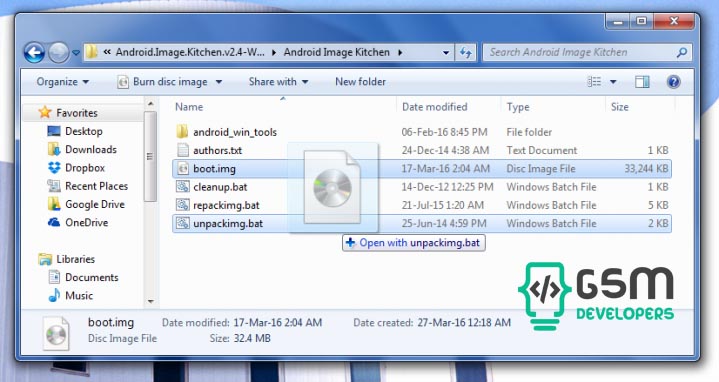Click the authors.txt document icon
719x382 pixels.
[183, 150]
